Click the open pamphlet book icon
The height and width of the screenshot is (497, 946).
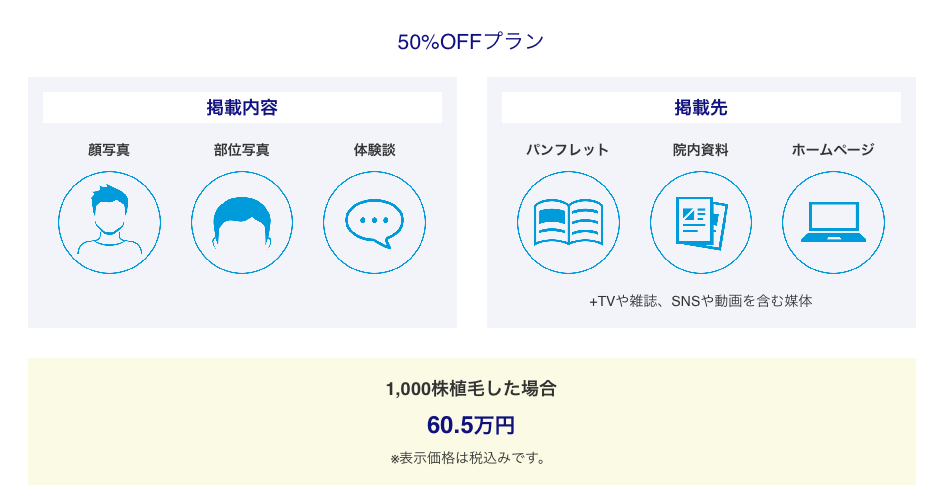568,222
